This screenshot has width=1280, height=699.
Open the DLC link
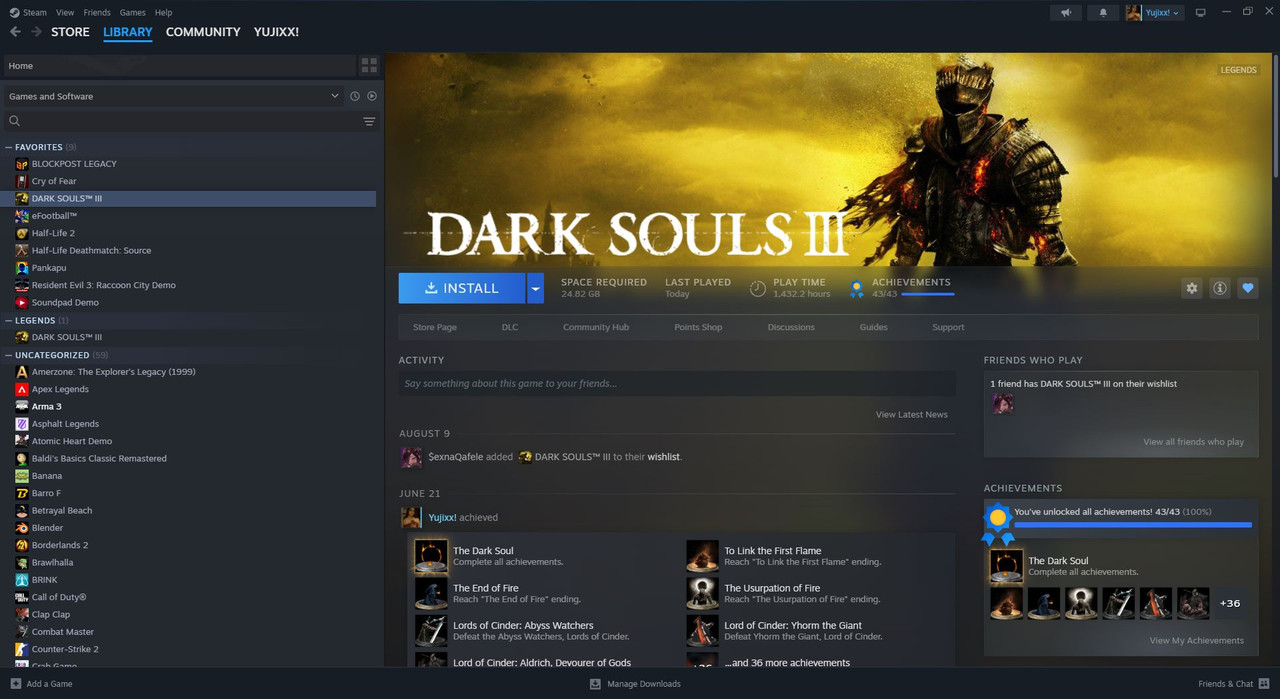click(510, 327)
